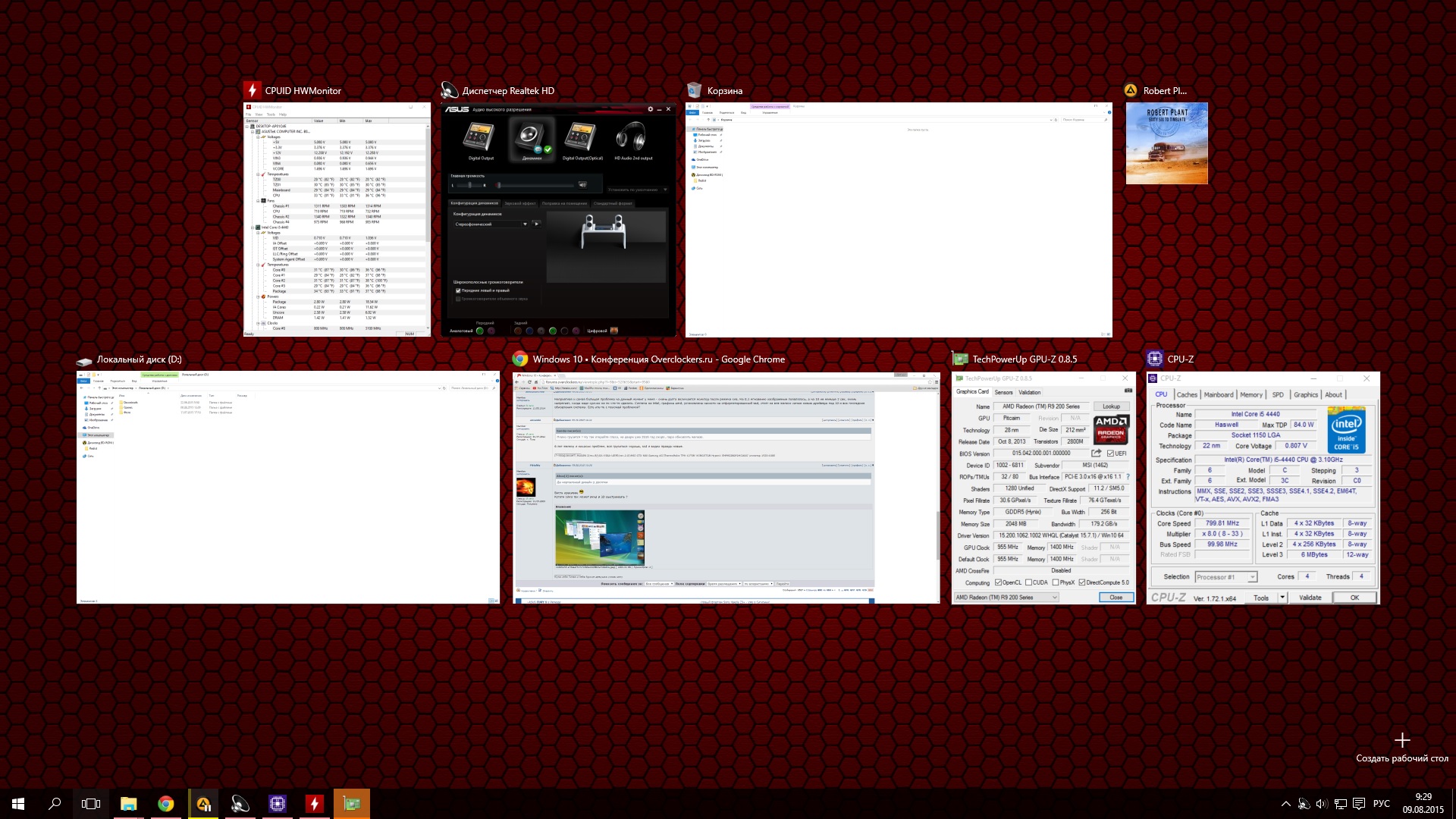Select the CPUID HWMonitor window thumbnail

click(x=337, y=219)
